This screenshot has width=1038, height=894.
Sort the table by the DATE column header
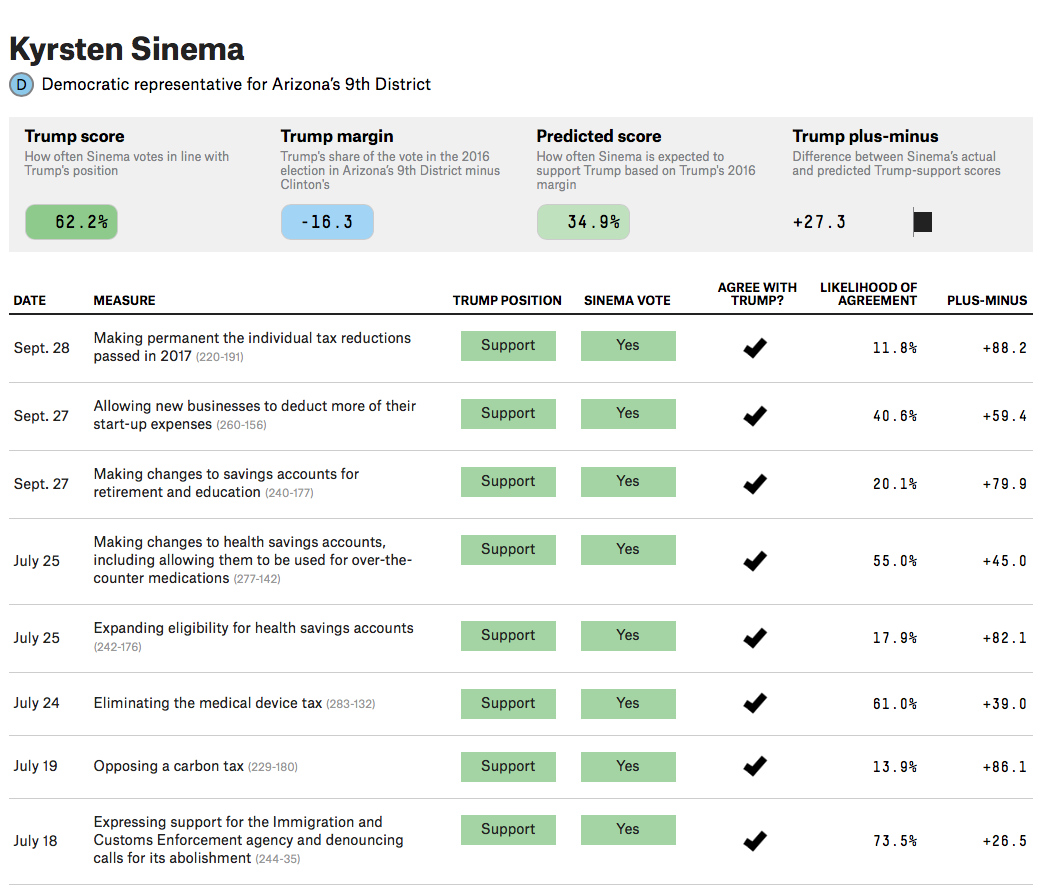pyautogui.click(x=30, y=301)
